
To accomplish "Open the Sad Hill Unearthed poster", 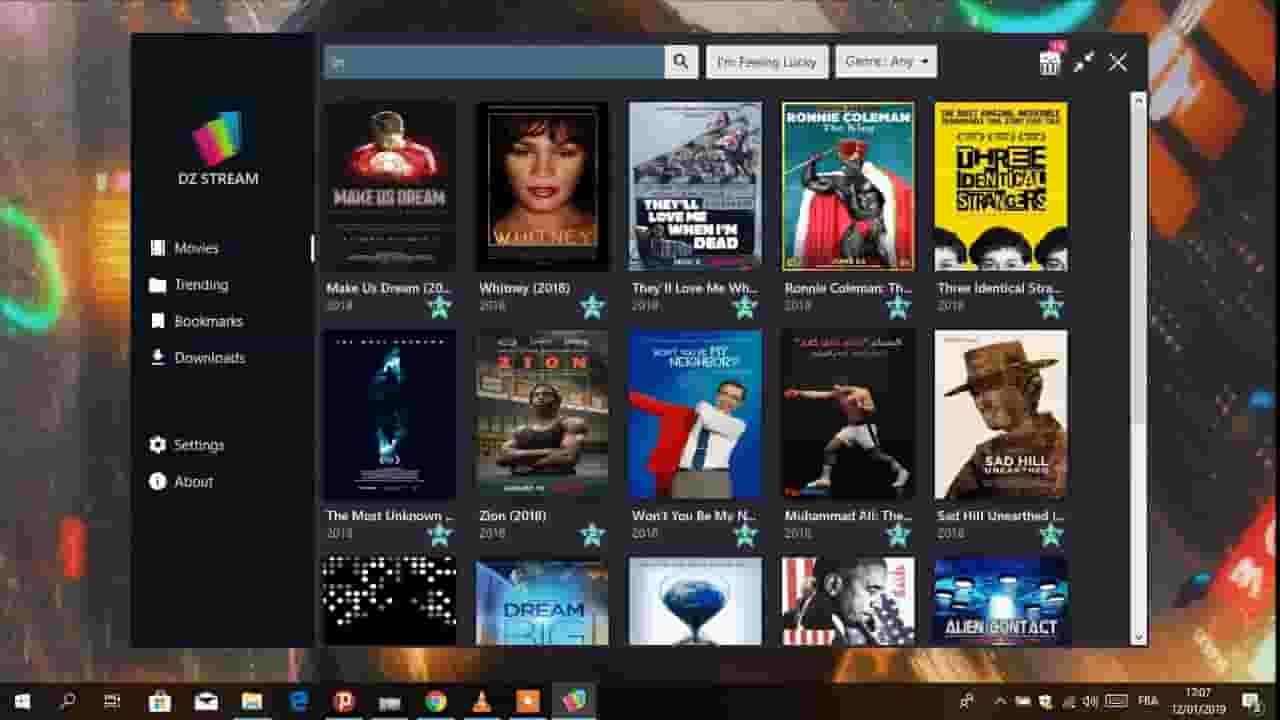I will pyautogui.click(x=1001, y=415).
